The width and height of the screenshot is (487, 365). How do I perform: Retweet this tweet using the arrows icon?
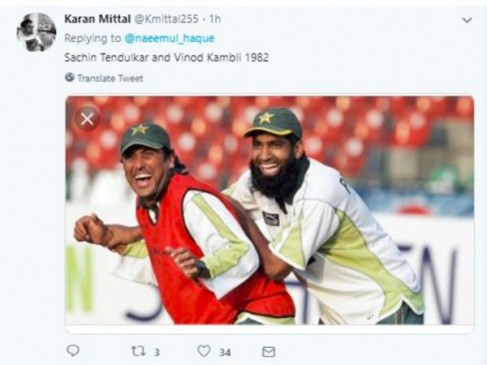click(138, 351)
